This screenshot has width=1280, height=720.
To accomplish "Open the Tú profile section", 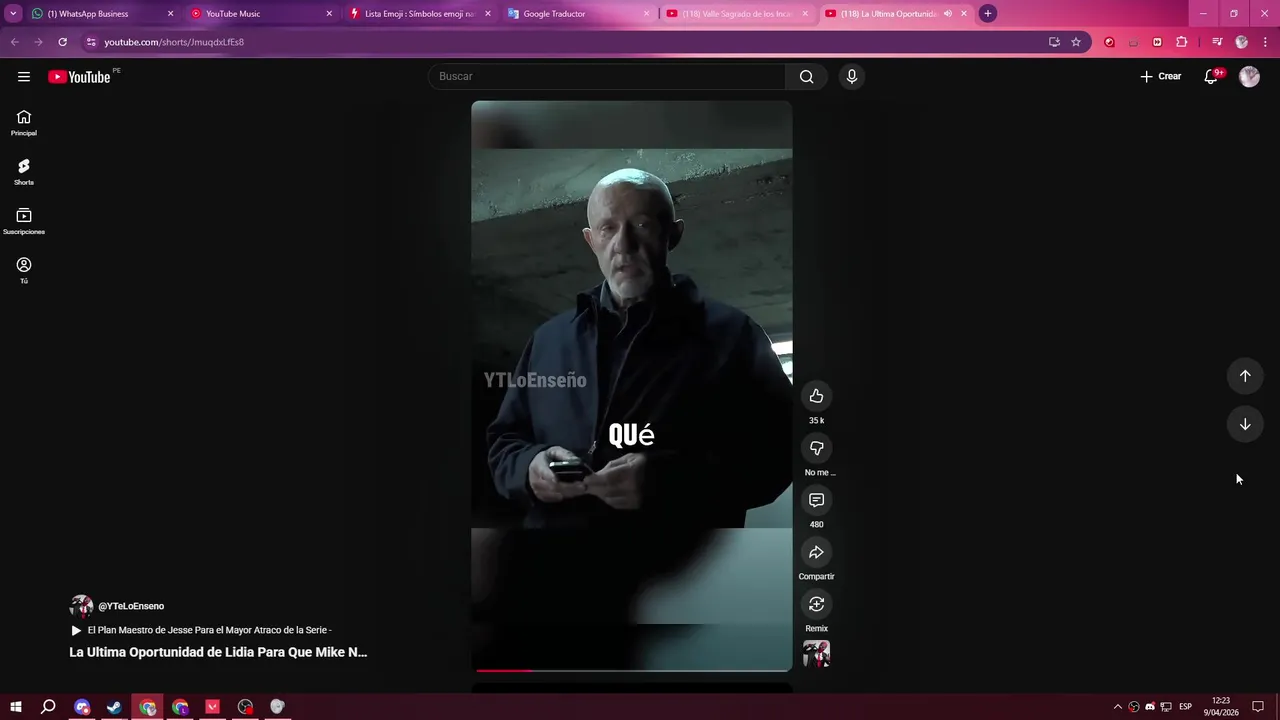I will coord(24,270).
